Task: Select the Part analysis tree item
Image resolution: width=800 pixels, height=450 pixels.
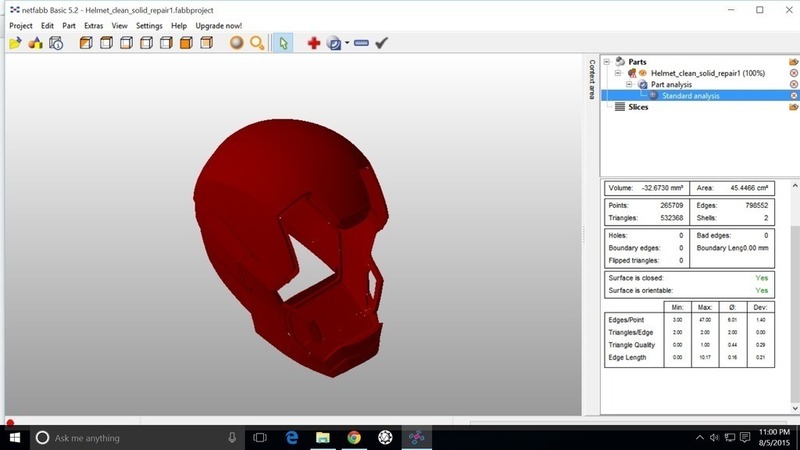Action: (x=671, y=84)
